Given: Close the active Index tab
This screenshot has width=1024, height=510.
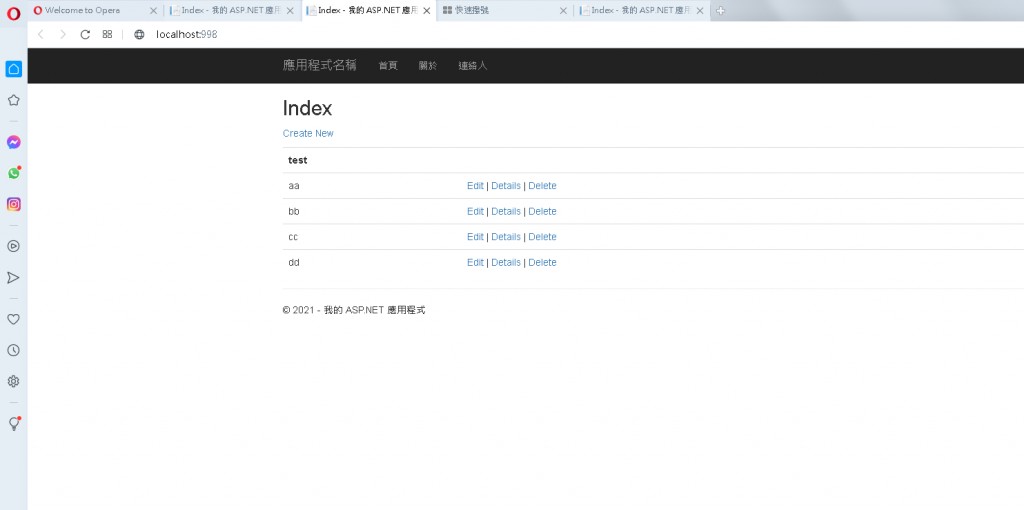Looking at the screenshot, I should (x=426, y=10).
